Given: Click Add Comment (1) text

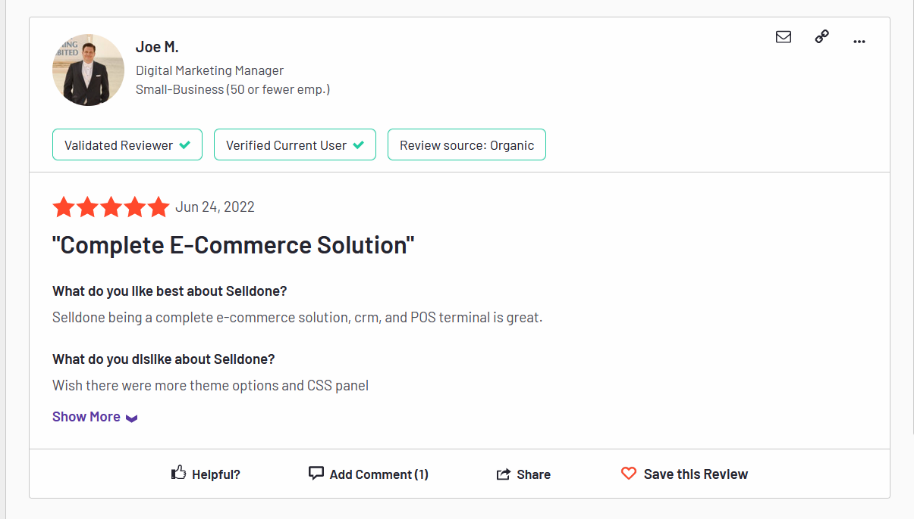Looking at the screenshot, I should 379,475.
